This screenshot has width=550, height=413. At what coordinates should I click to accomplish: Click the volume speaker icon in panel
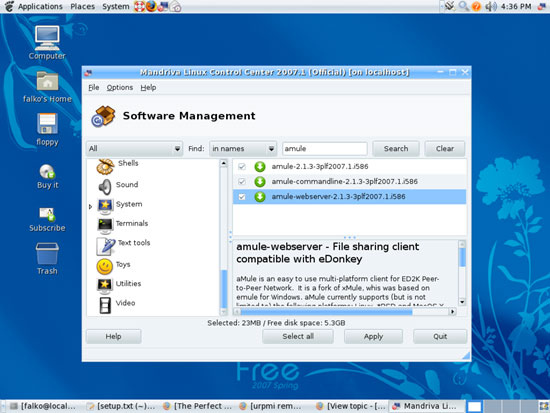(x=491, y=6)
